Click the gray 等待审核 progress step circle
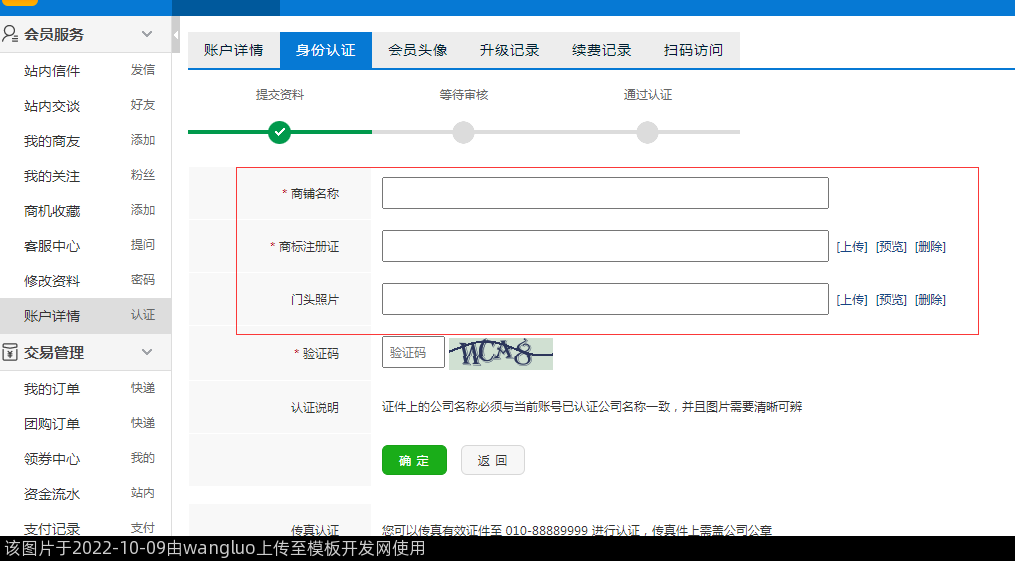Viewport: 1015px width, 561px height. (463, 132)
